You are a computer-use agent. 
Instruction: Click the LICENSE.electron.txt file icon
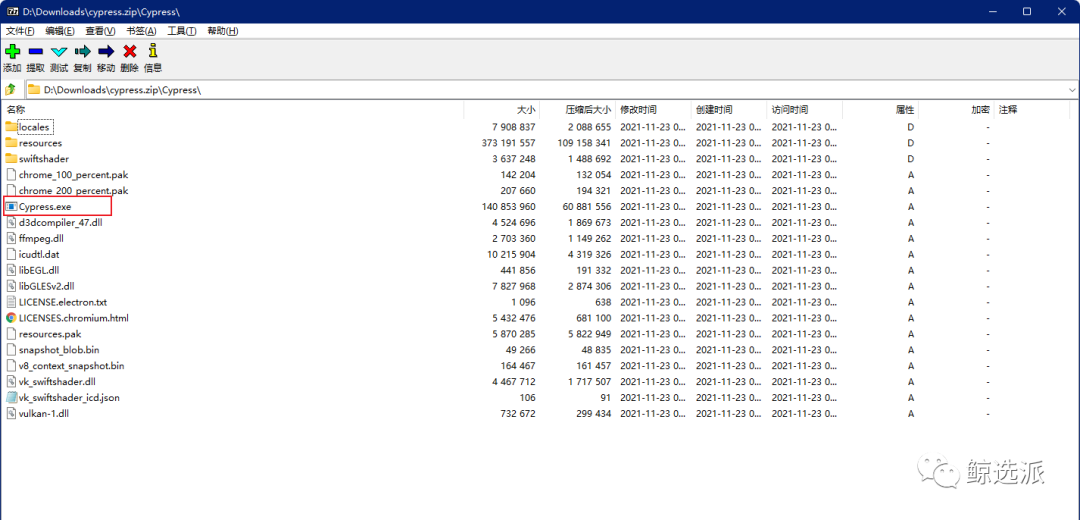pyautogui.click(x=11, y=302)
